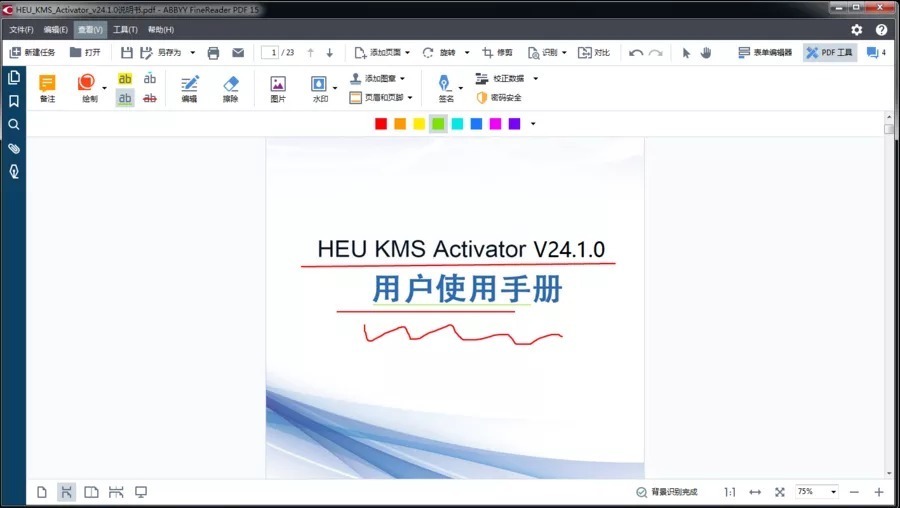The height and width of the screenshot is (508, 900).
Task: Click the 新建任务 new task button
Action: [x=32, y=53]
